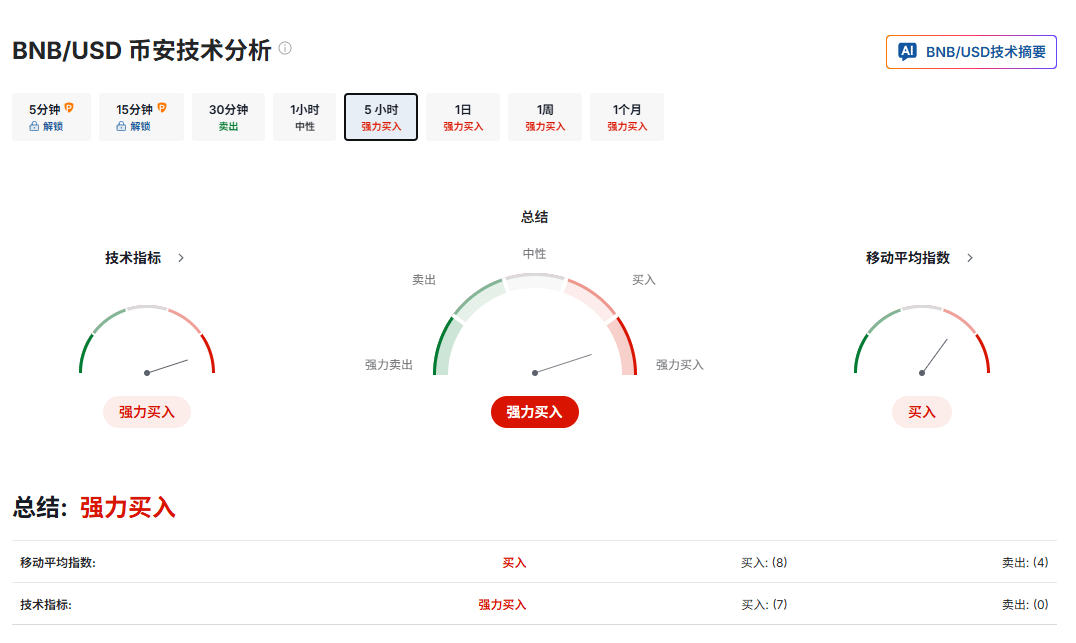Click the 移动平均指数 heading link

[908, 258]
